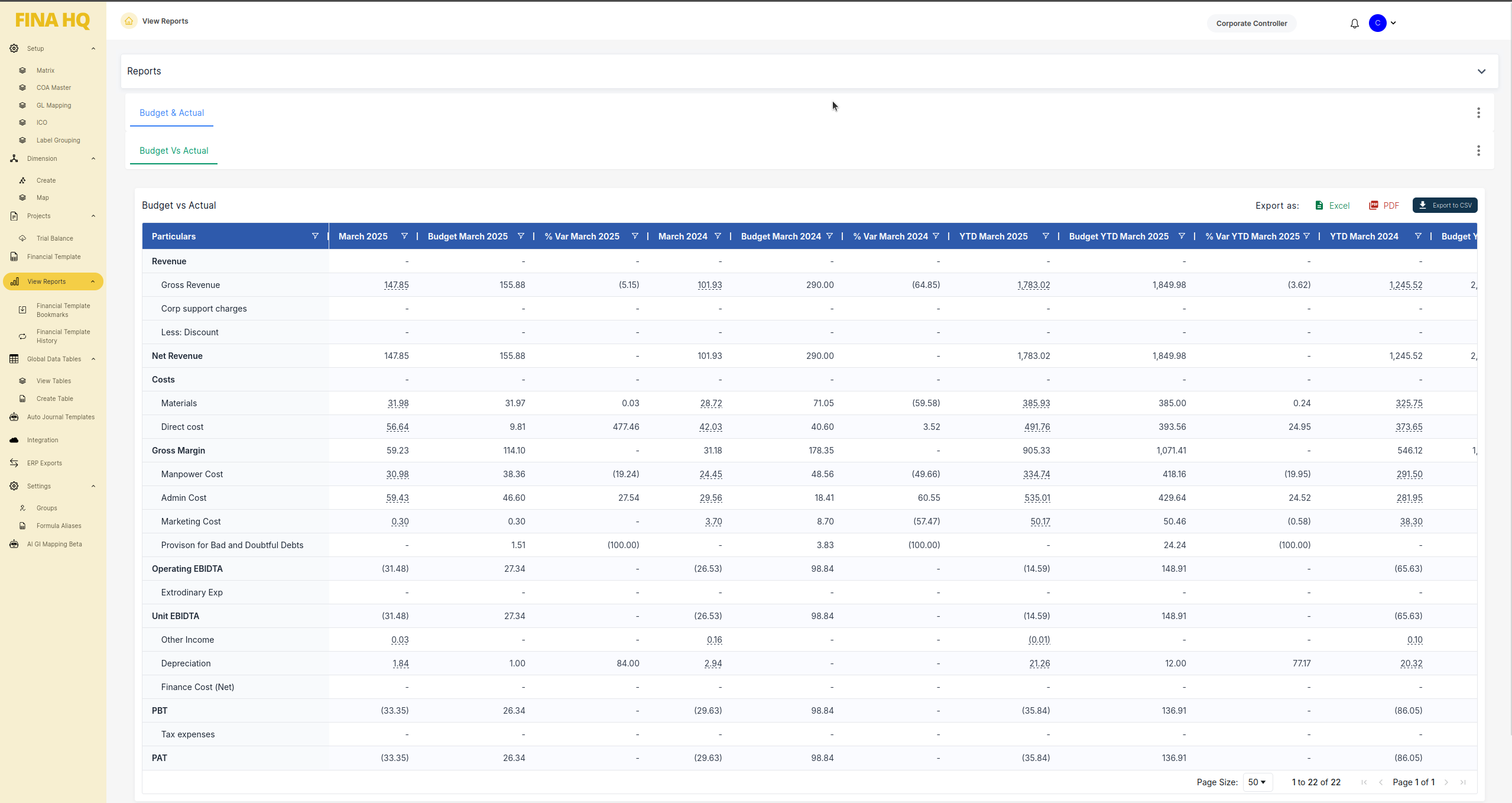Open filter on March 2025 column
Viewport: 1512px width, 803px height.
(x=404, y=236)
